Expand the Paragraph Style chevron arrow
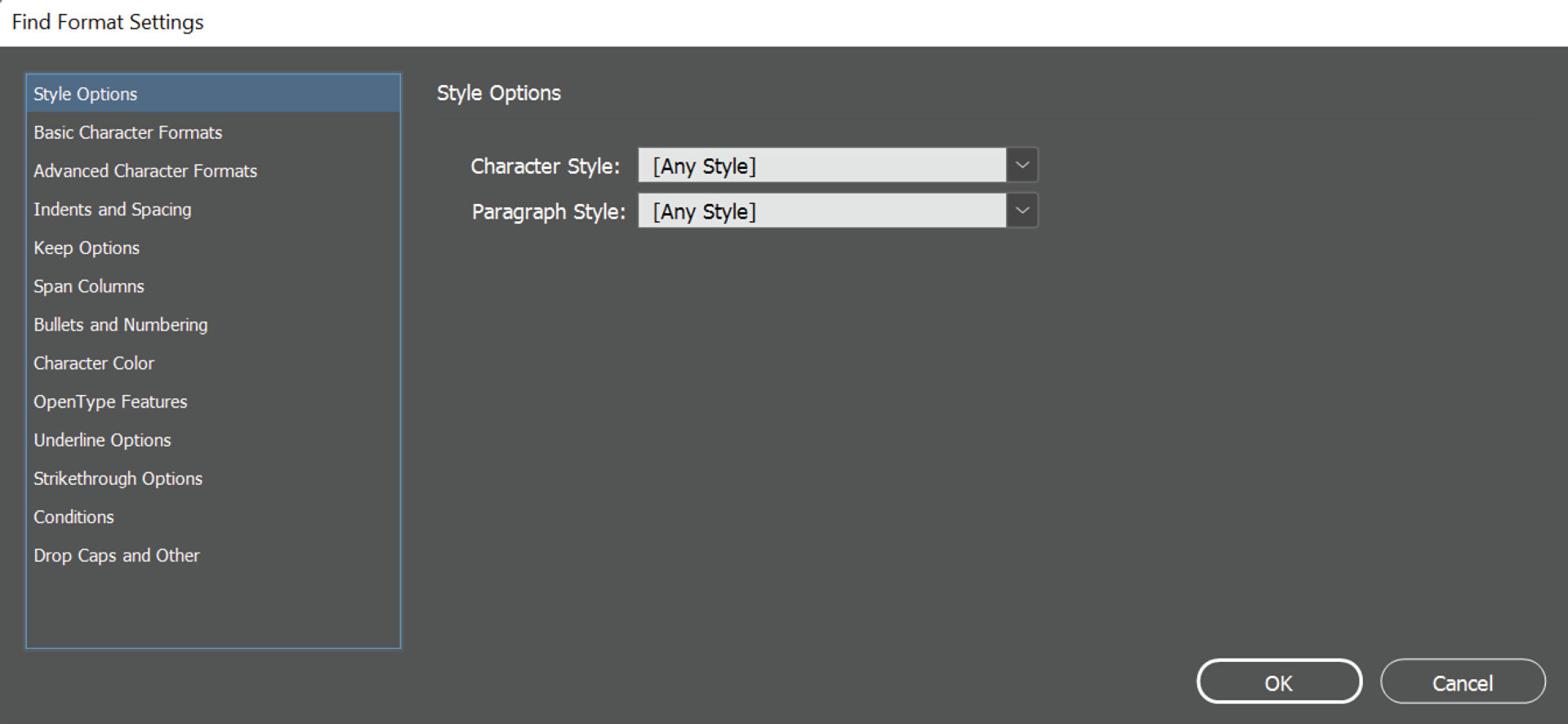1568x724 pixels. [1021, 211]
